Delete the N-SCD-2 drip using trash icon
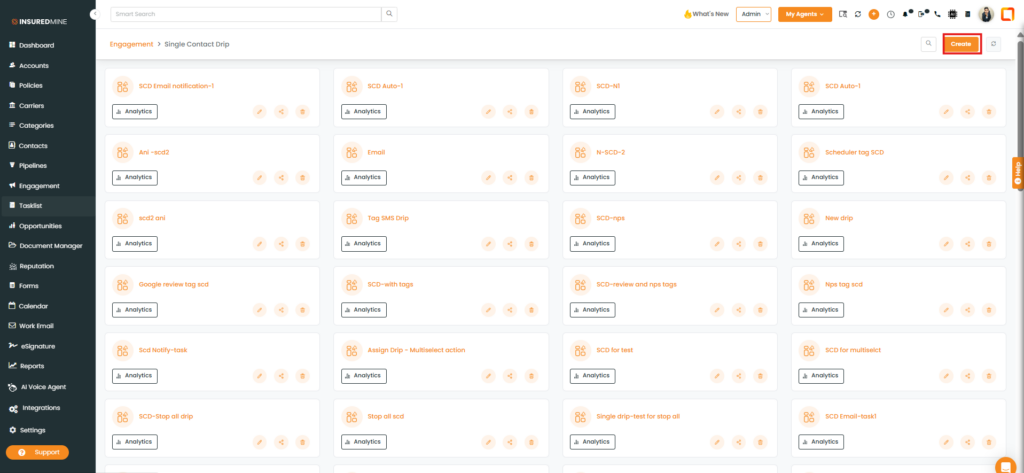This screenshot has width=1024, height=473. [x=761, y=177]
